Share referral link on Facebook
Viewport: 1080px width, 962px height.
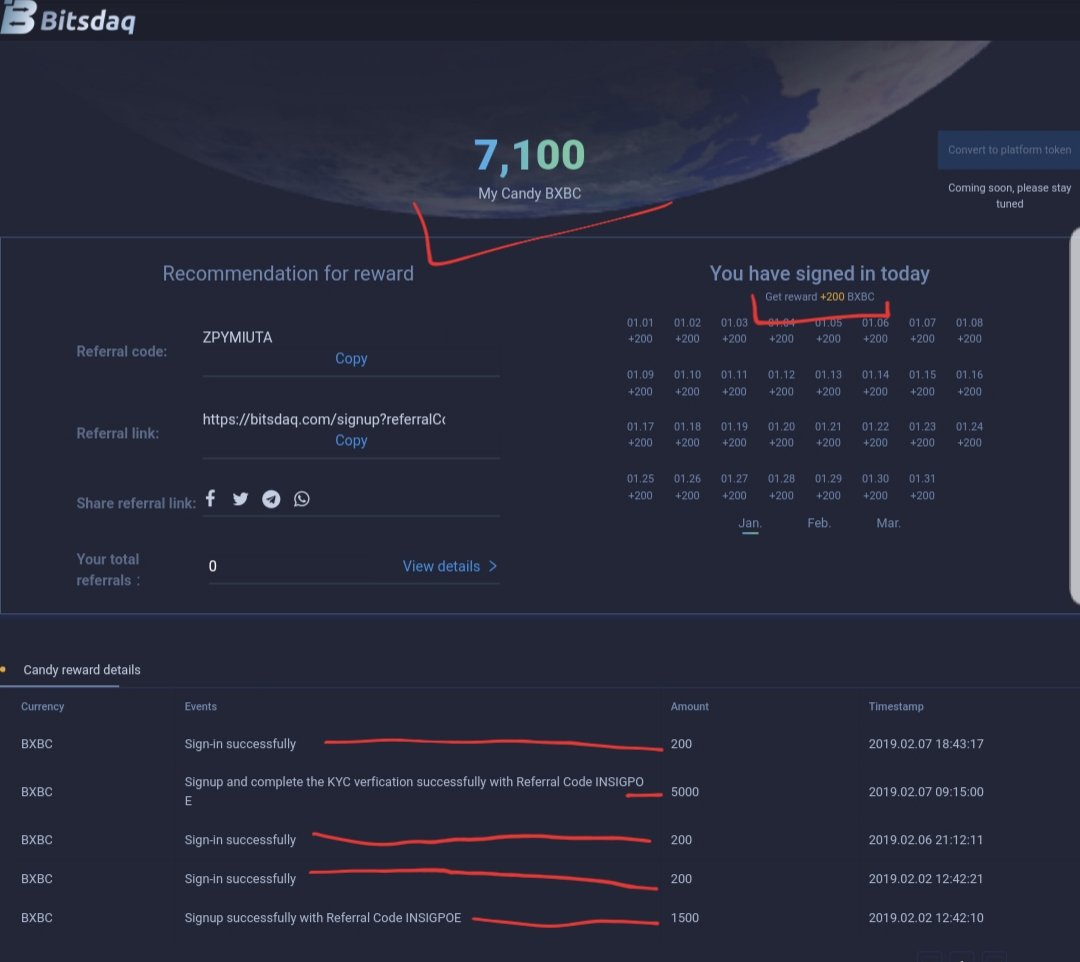tap(211, 498)
